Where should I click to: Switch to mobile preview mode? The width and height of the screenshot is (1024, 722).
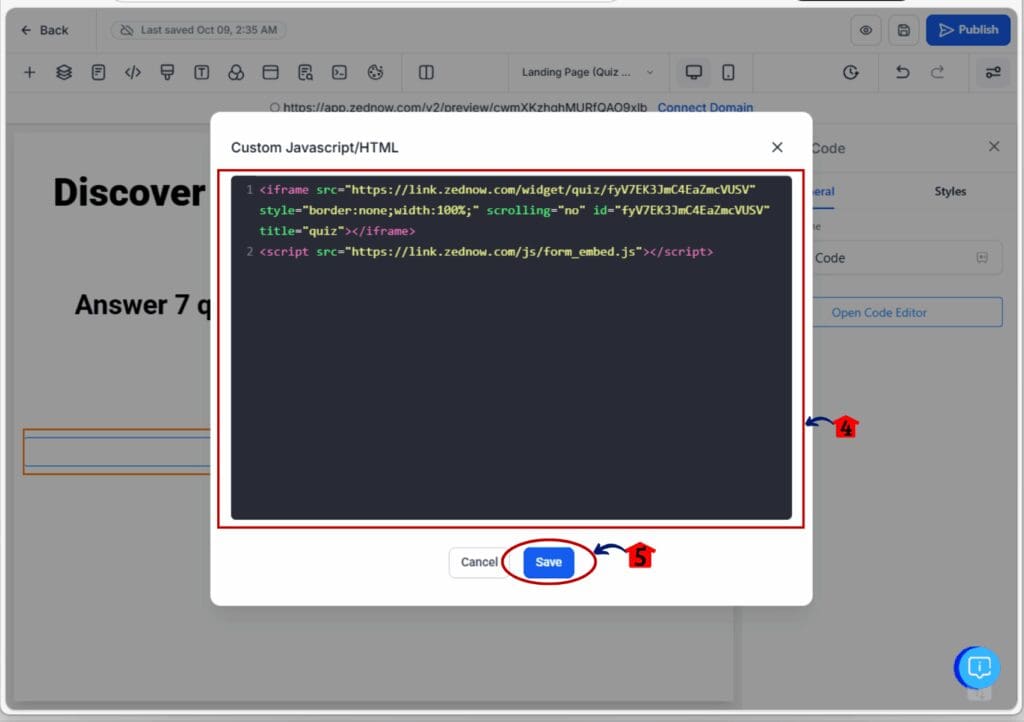pyautogui.click(x=730, y=72)
